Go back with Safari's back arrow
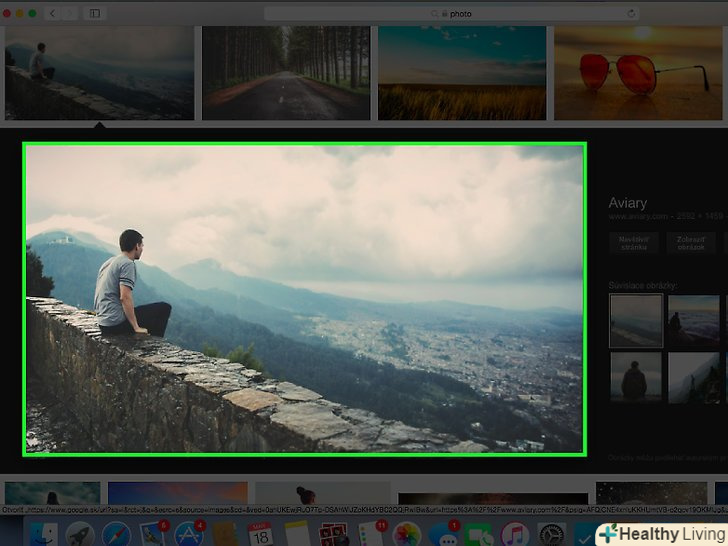 pyautogui.click(x=52, y=13)
